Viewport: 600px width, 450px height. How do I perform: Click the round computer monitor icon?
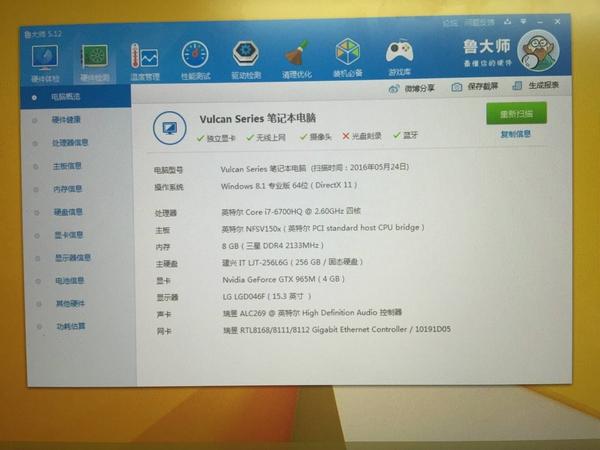click(x=170, y=128)
